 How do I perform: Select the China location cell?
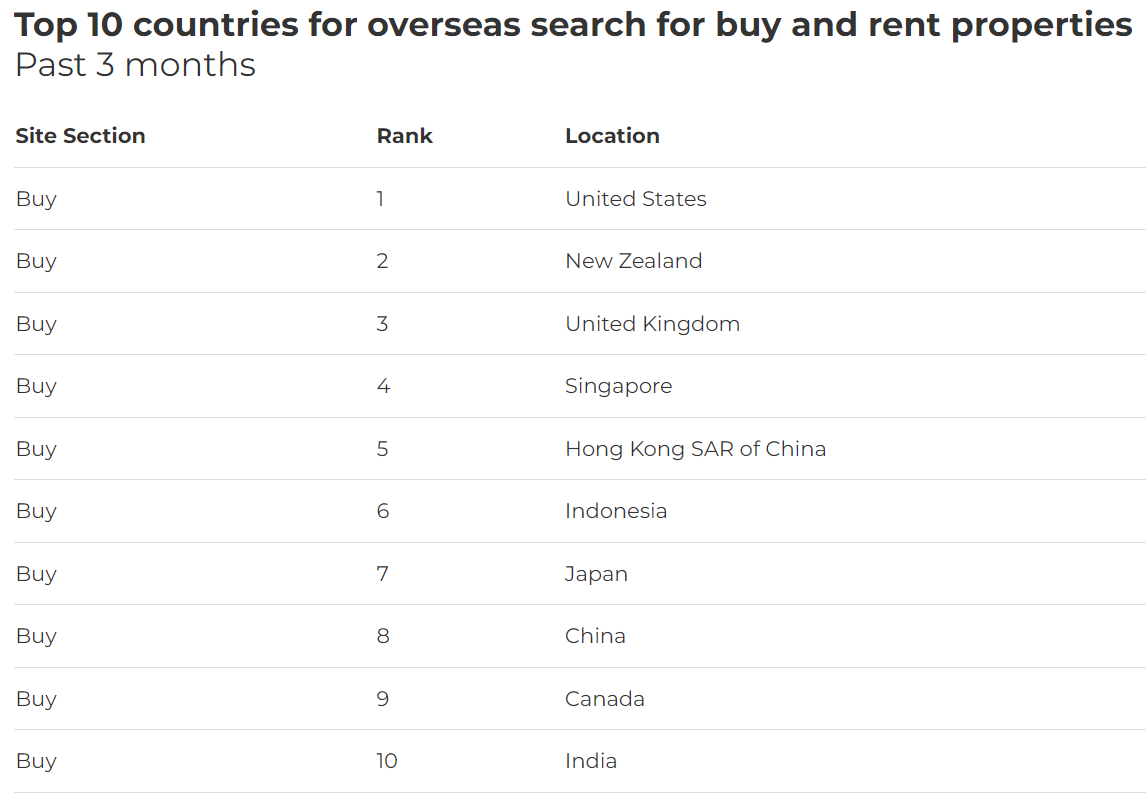[x=595, y=636]
